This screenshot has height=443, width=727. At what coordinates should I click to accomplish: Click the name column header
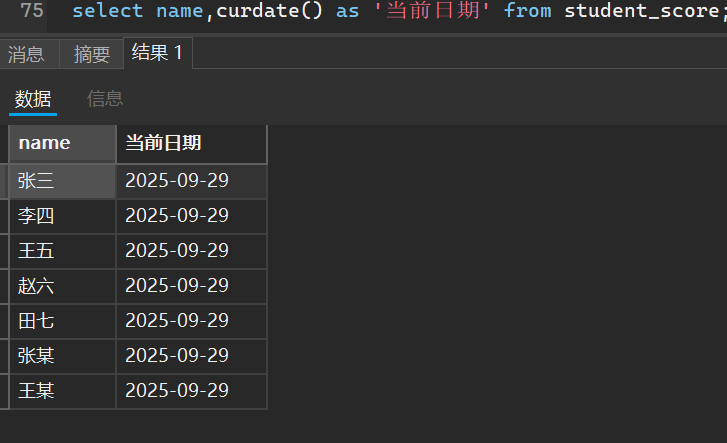tap(62, 143)
